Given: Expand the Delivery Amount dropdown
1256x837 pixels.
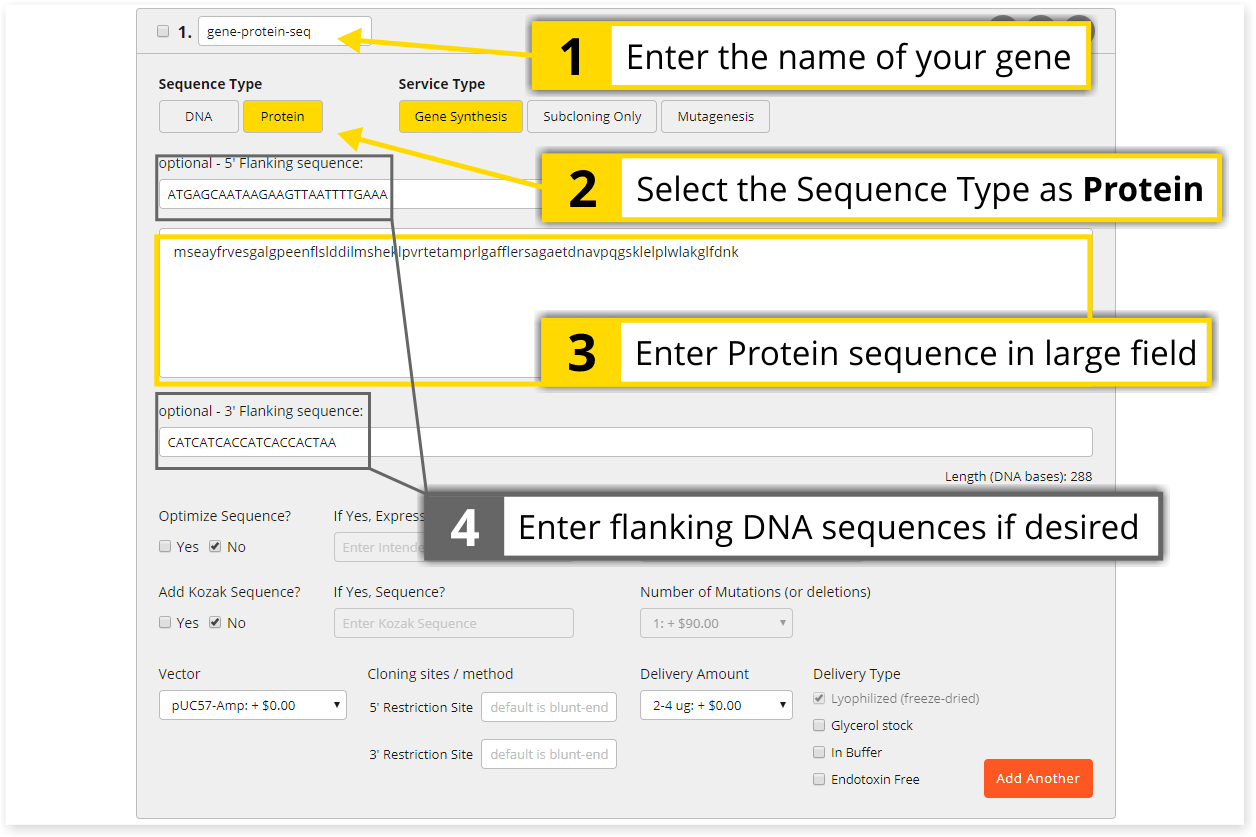Looking at the screenshot, I should (x=716, y=705).
